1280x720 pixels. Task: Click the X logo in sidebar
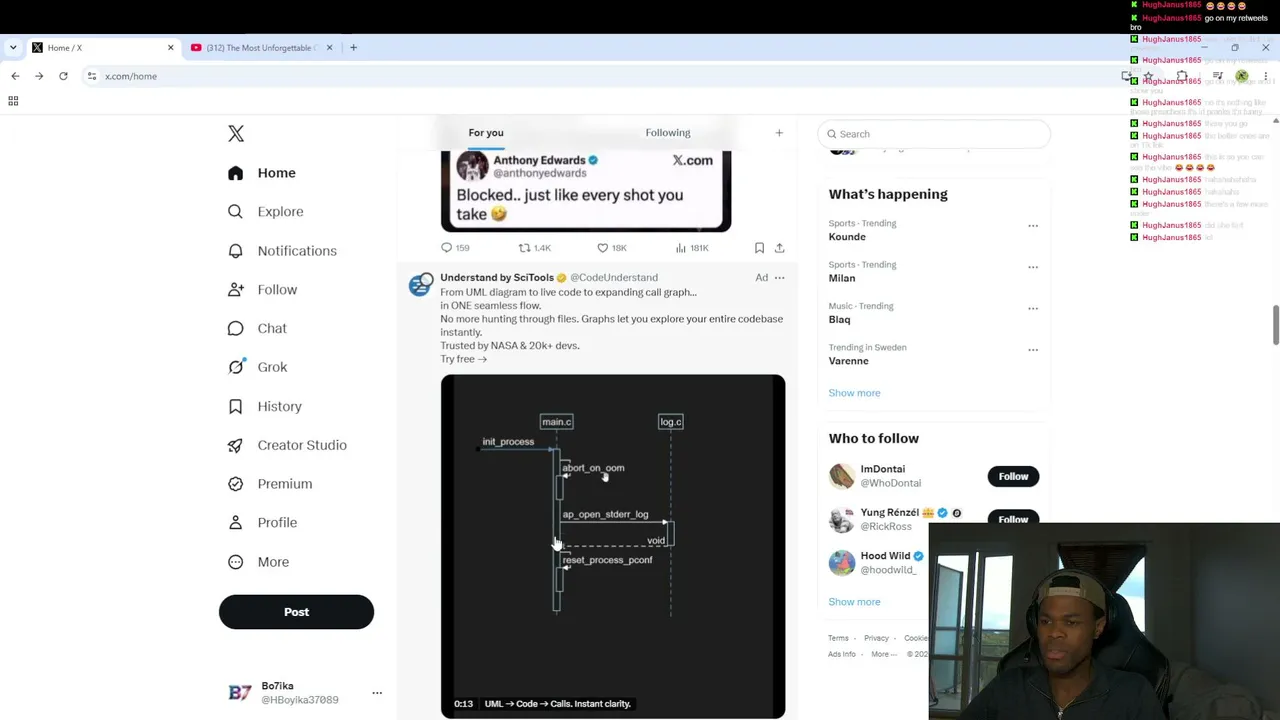click(x=236, y=134)
